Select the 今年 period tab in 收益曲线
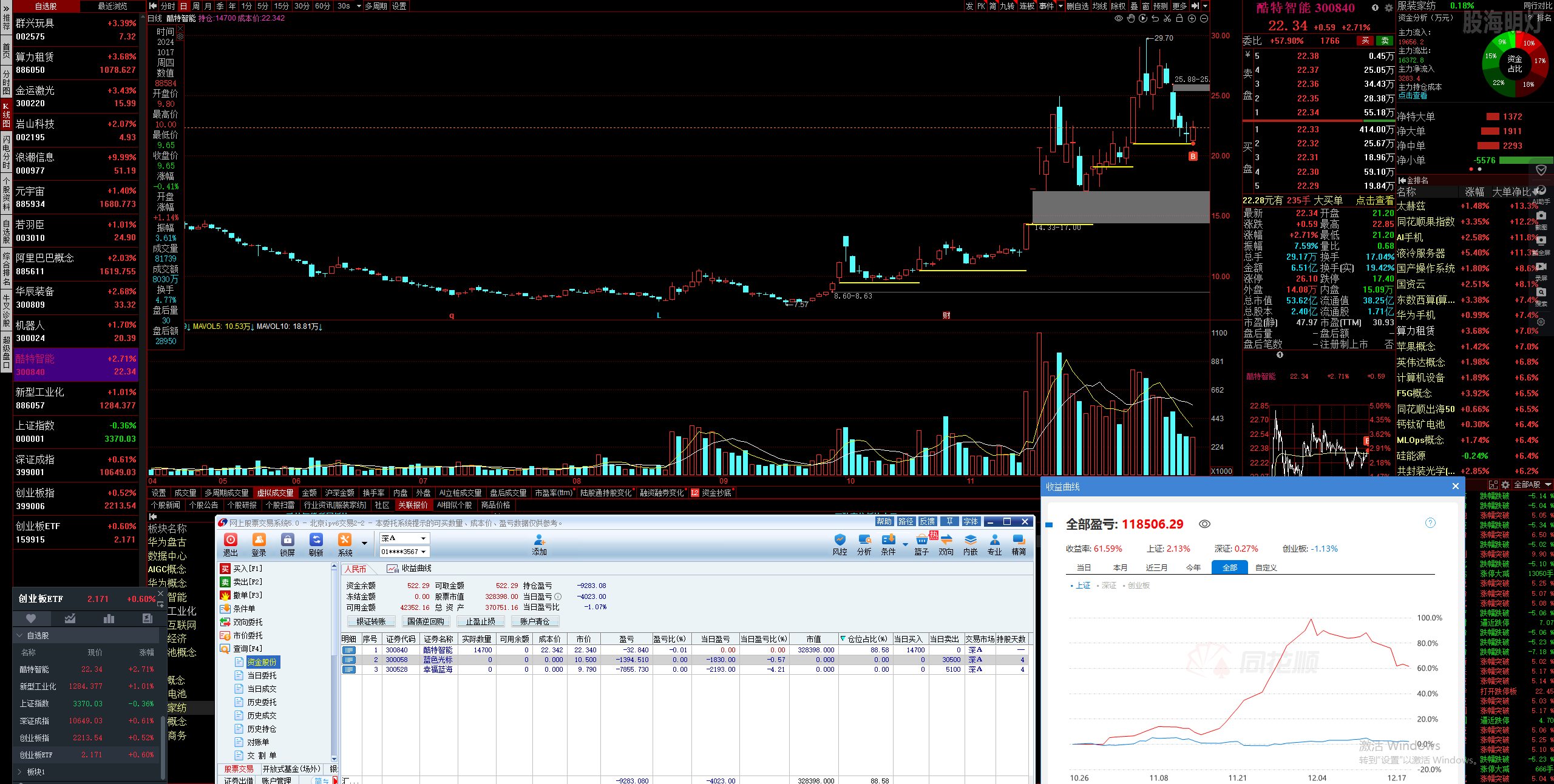 [1193, 568]
